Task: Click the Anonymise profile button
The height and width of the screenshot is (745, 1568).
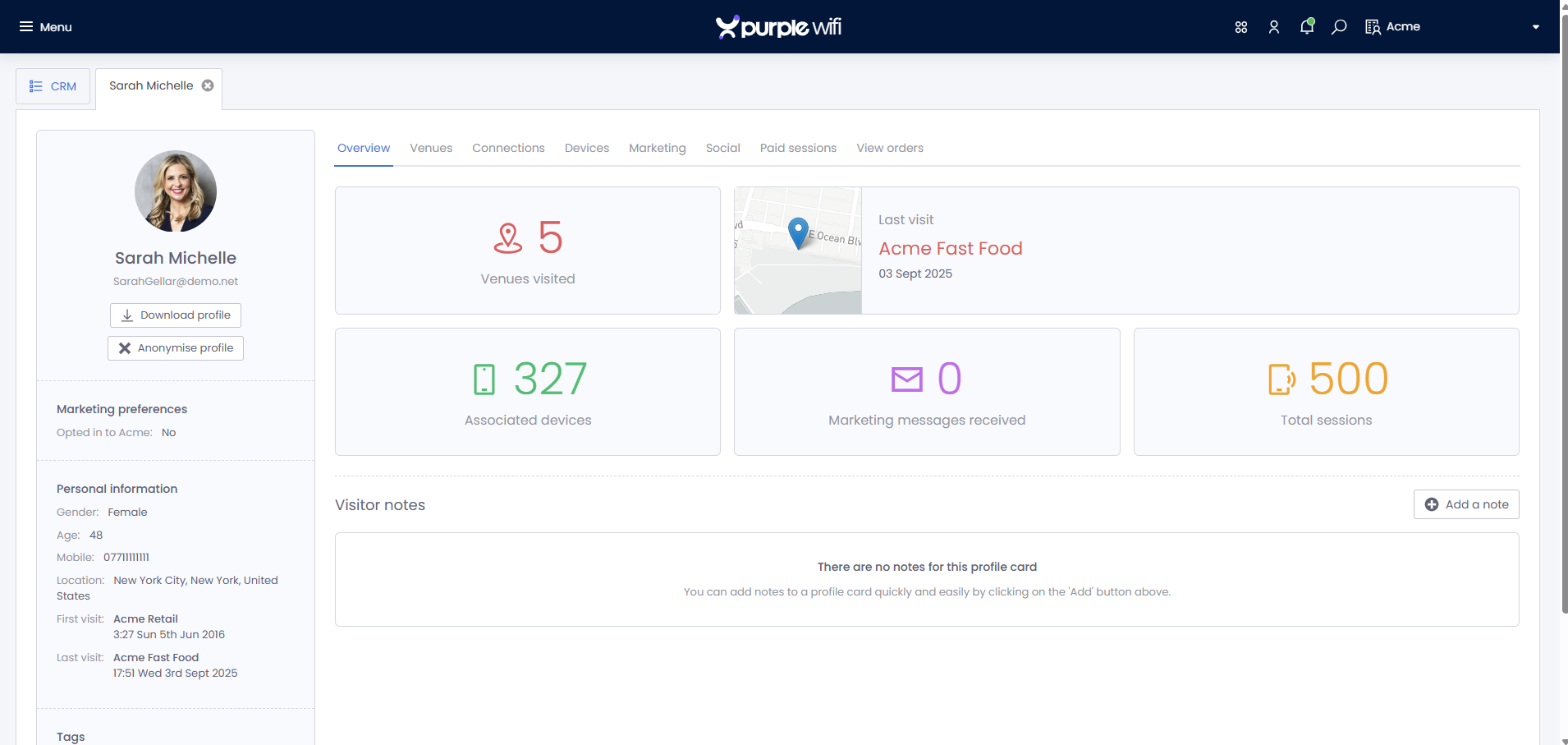Action: [176, 348]
